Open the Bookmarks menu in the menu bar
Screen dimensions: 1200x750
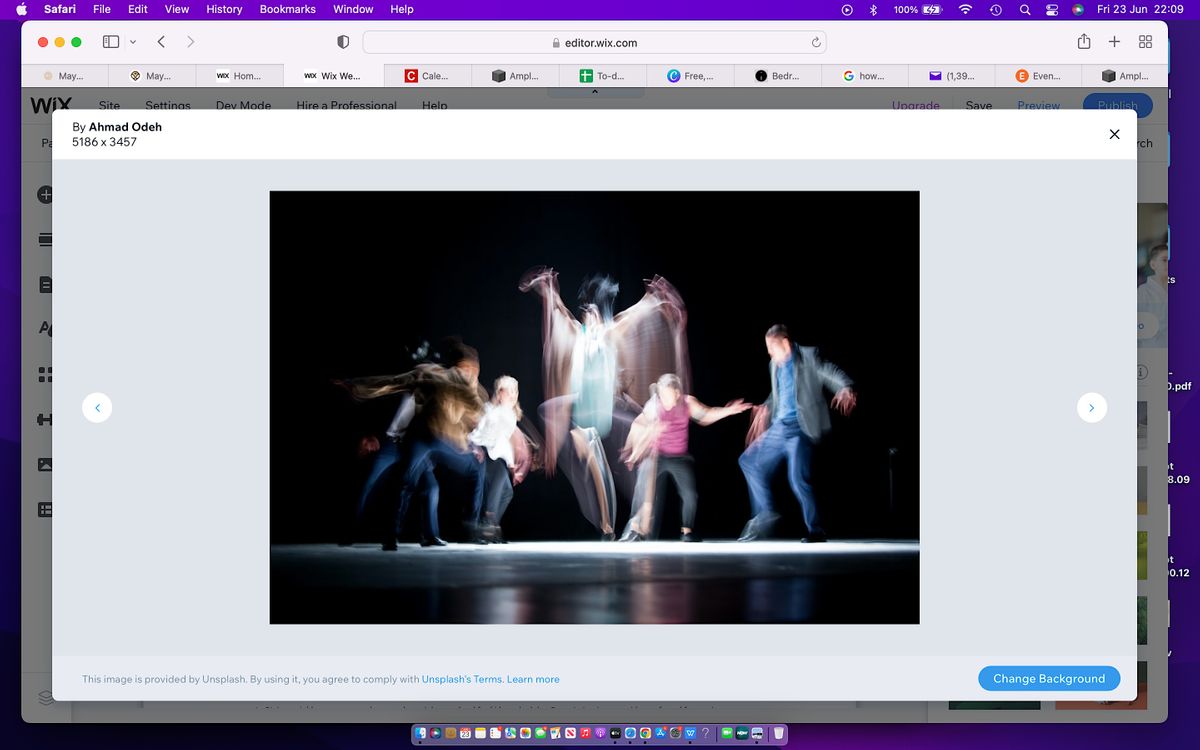287,9
